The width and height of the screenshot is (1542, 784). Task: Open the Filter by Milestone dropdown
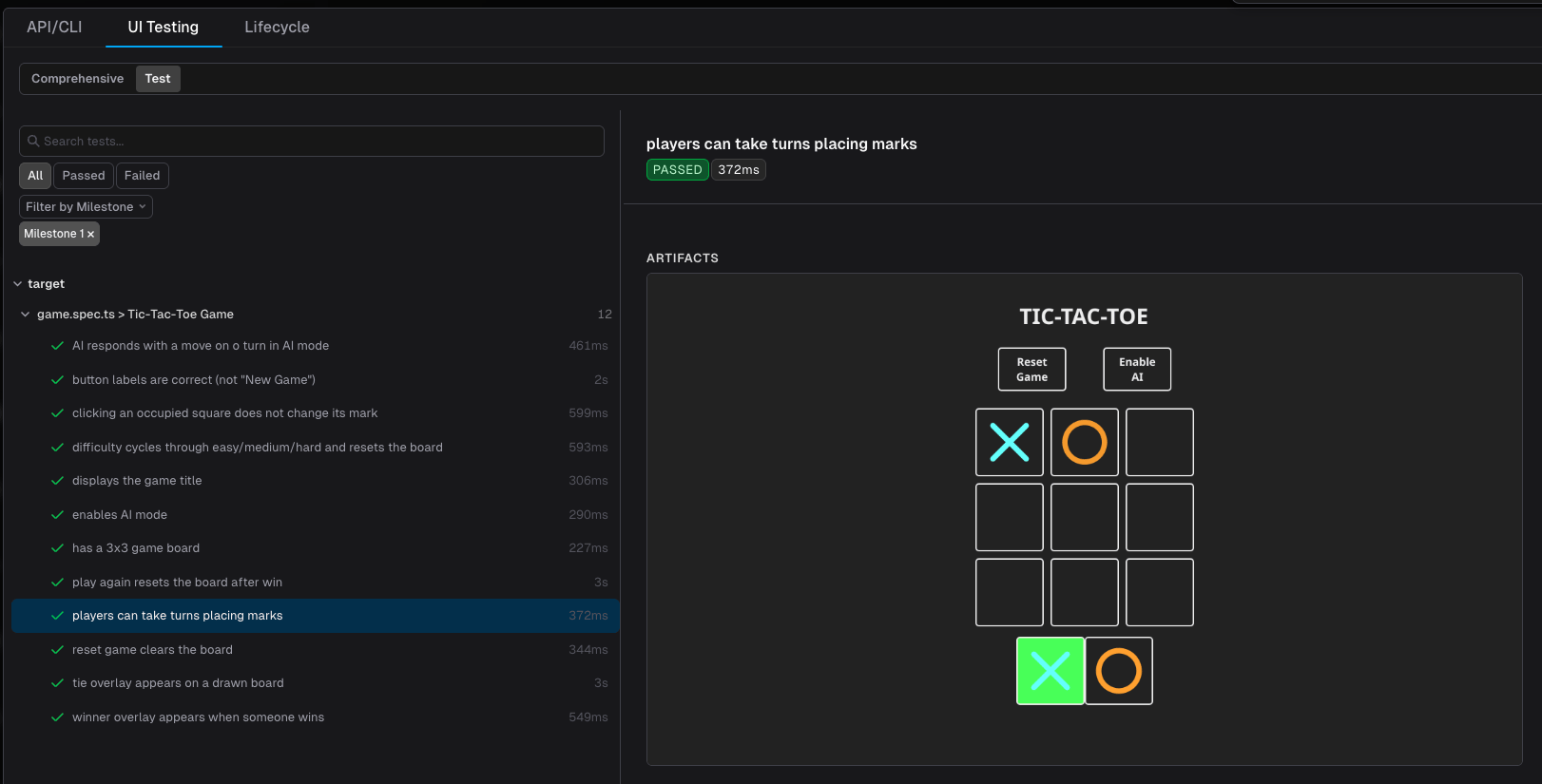[x=86, y=207]
